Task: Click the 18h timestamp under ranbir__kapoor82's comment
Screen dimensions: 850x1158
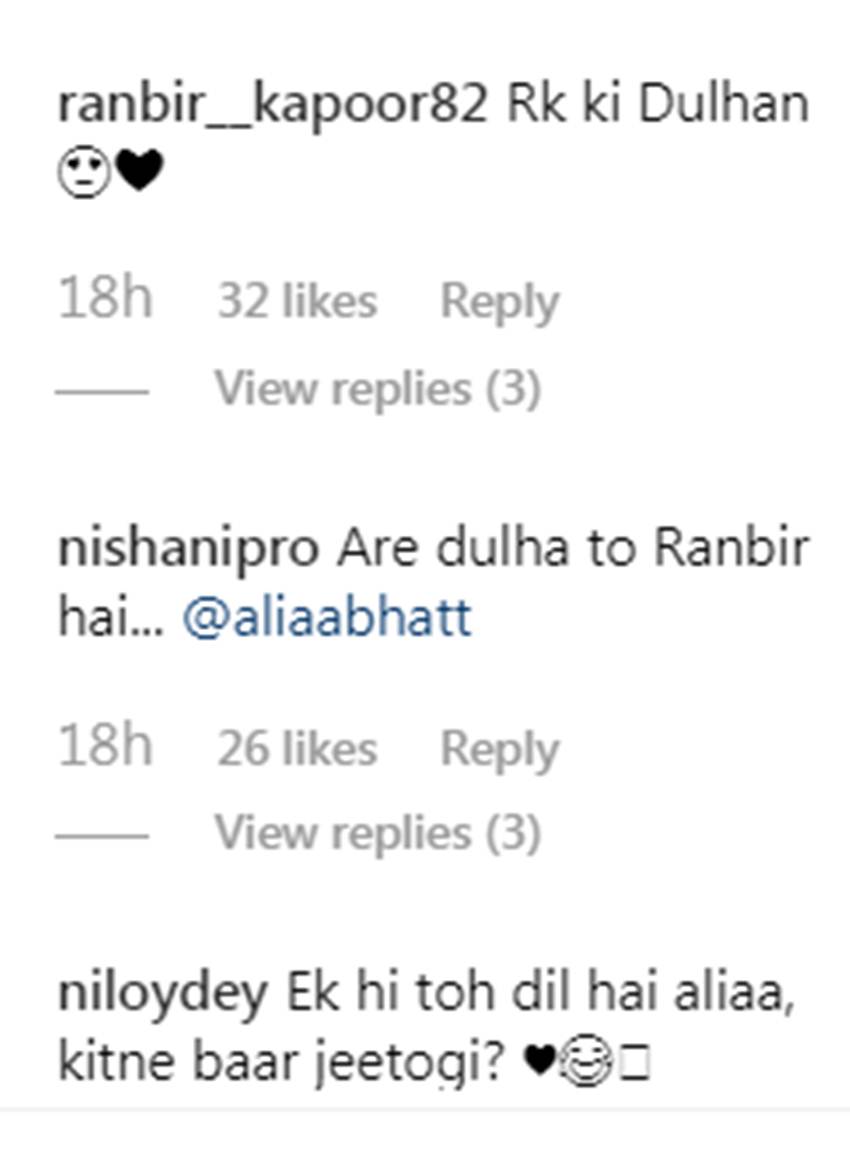Action: [x=105, y=298]
